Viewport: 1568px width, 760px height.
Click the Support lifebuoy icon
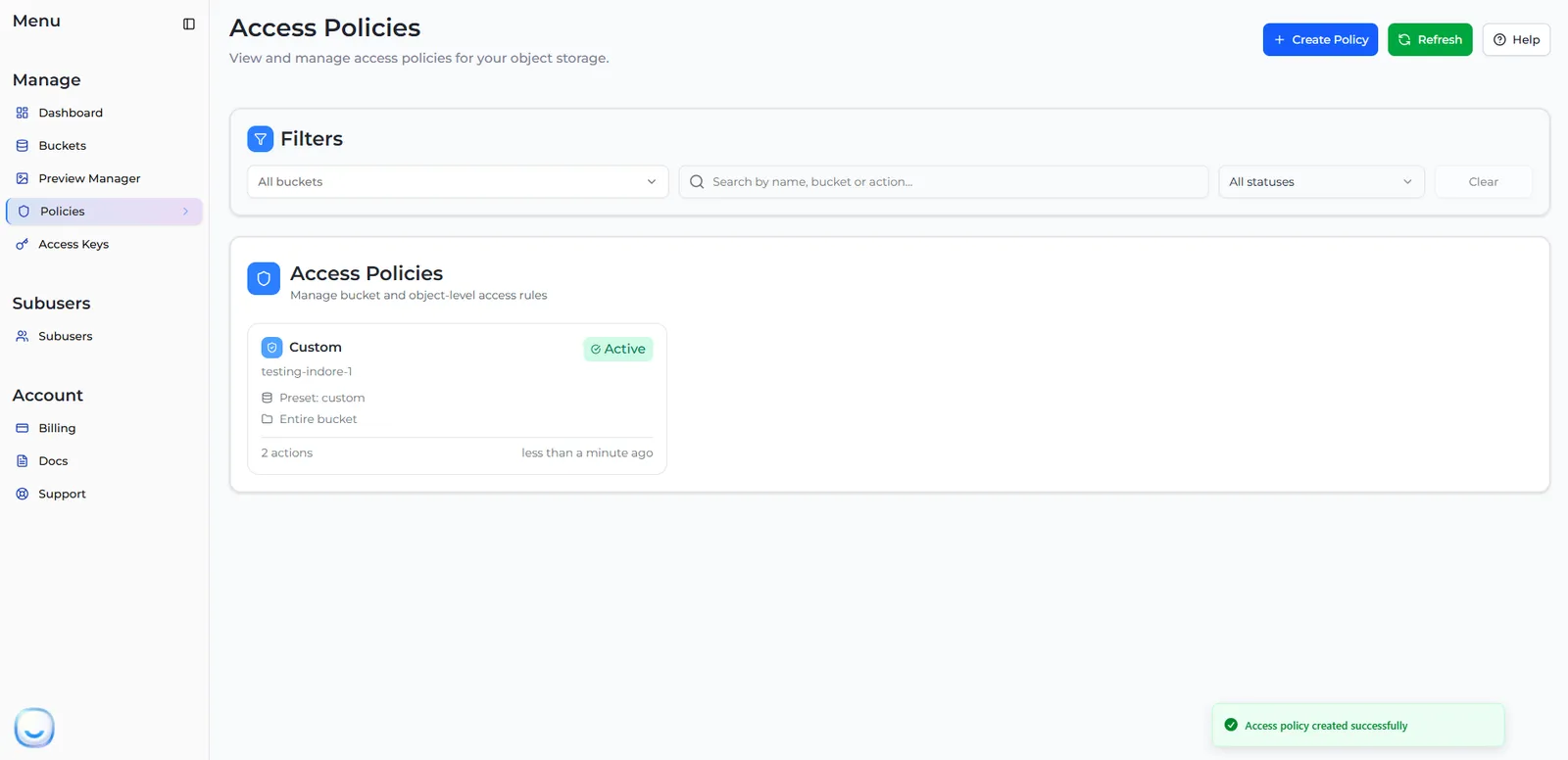[x=23, y=494]
